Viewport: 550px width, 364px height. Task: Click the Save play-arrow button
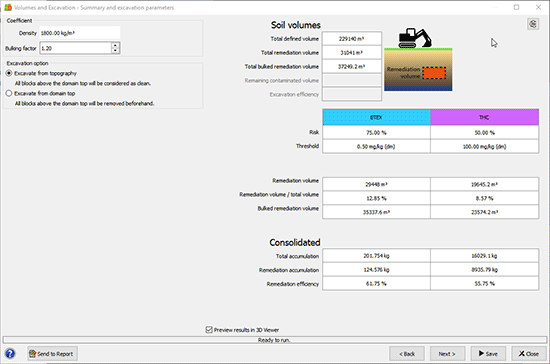click(x=488, y=353)
